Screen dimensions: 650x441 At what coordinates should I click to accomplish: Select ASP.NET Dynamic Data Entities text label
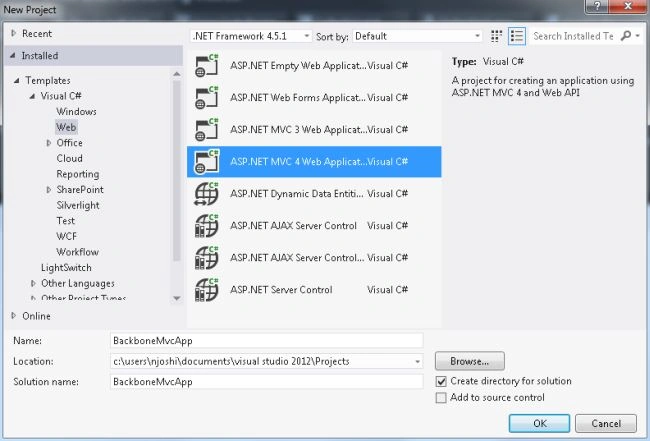click(297, 194)
